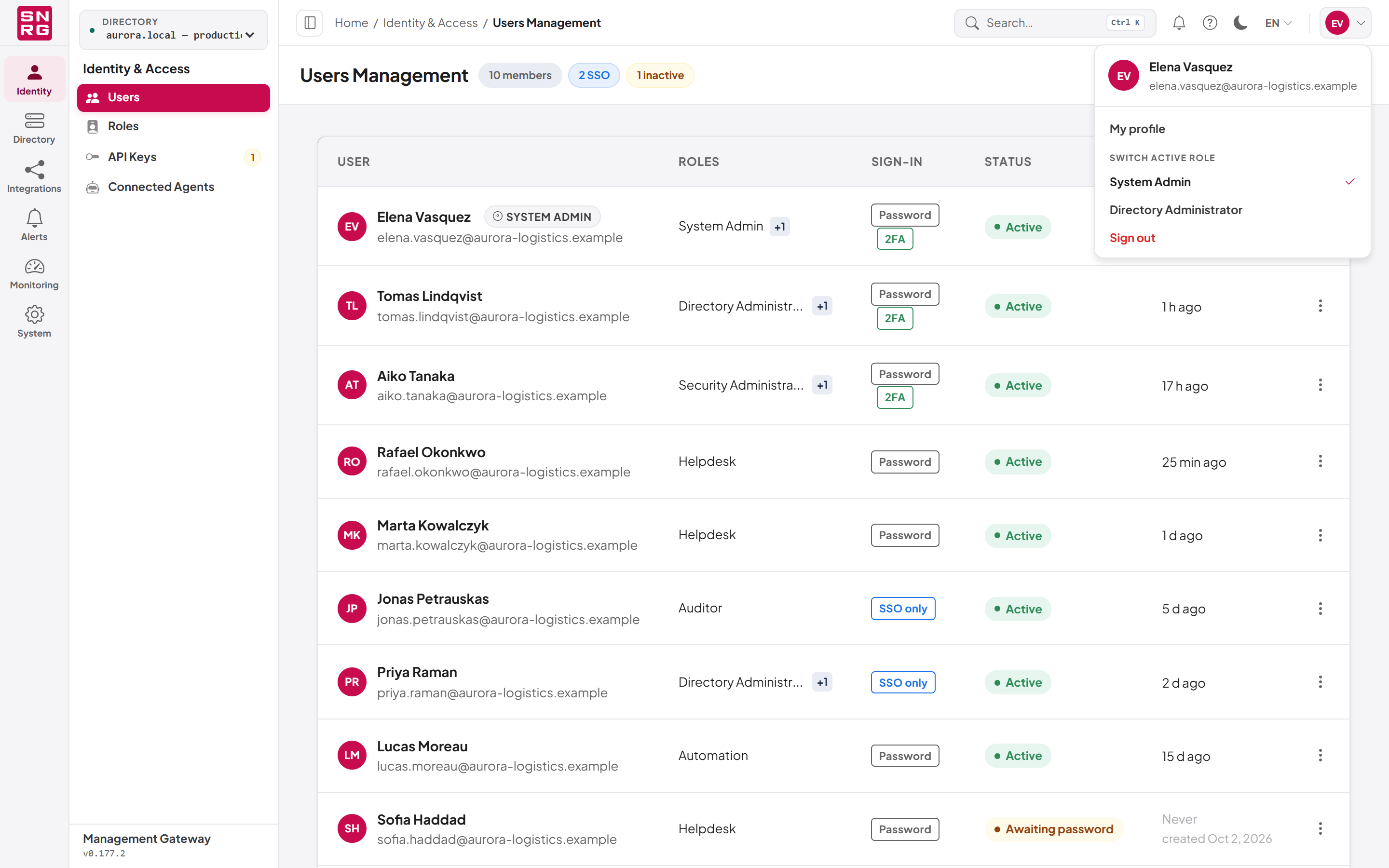Image resolution: width=1389 pixels, height=868 pixels.
Task: Expand the aurora.local directory selector
Action: 173,29
